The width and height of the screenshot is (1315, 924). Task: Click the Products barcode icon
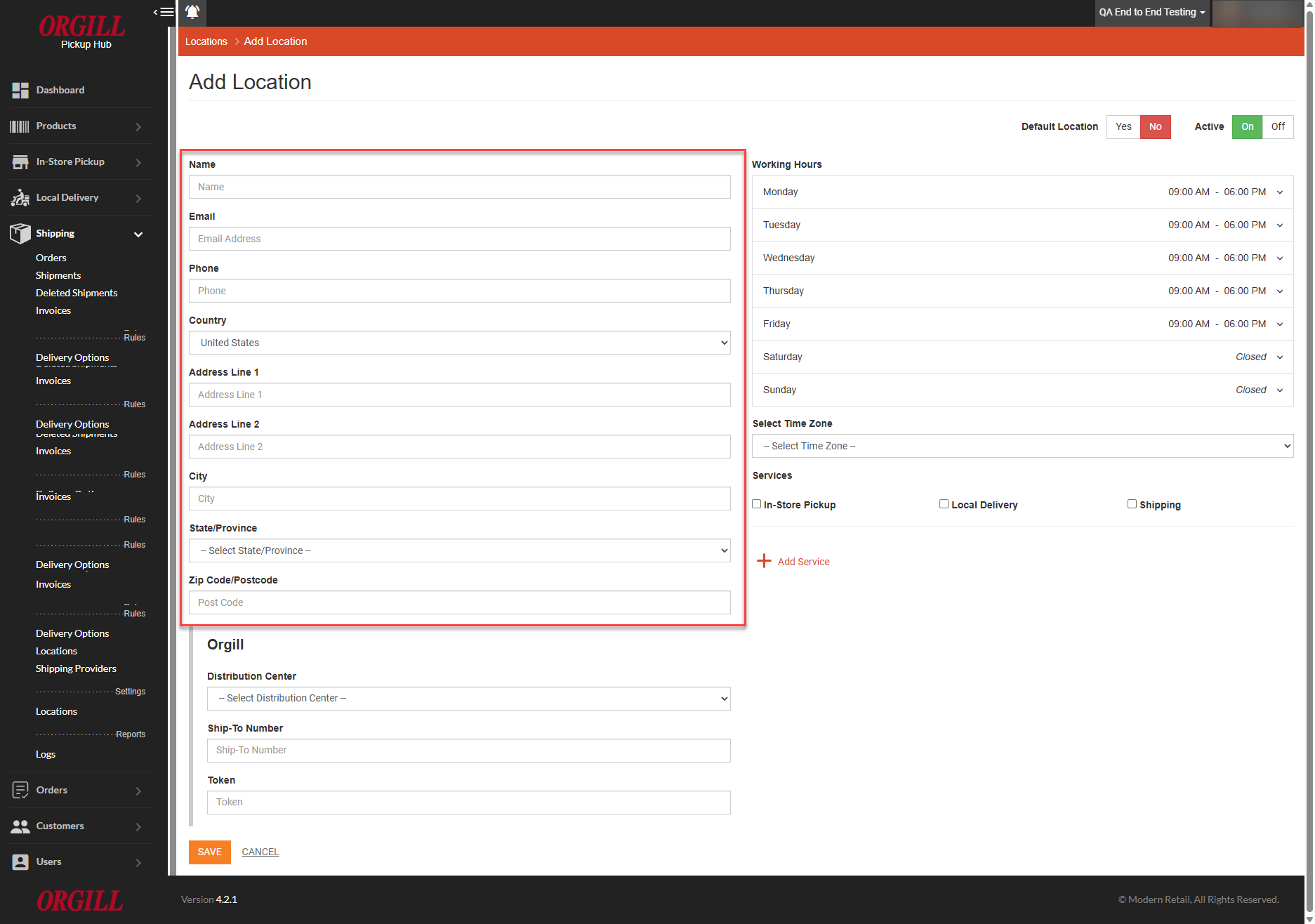click(x=20, y=126)
